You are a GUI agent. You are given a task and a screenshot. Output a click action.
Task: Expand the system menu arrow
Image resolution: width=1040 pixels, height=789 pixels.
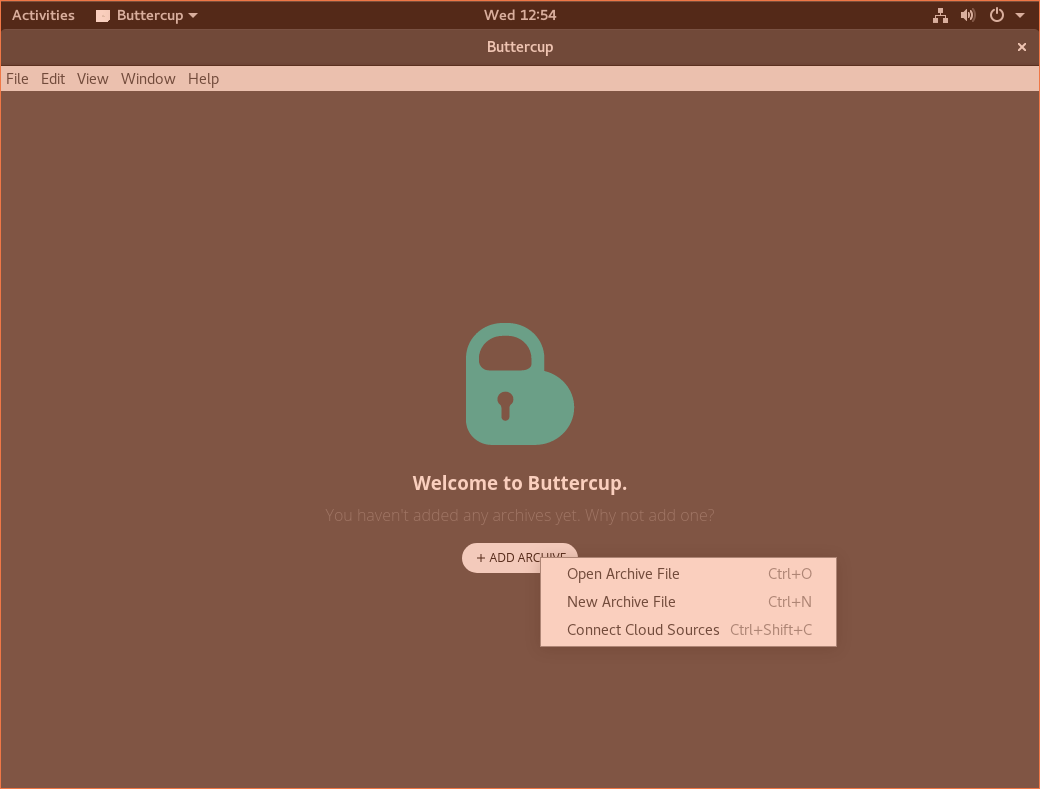(1020, 15)
